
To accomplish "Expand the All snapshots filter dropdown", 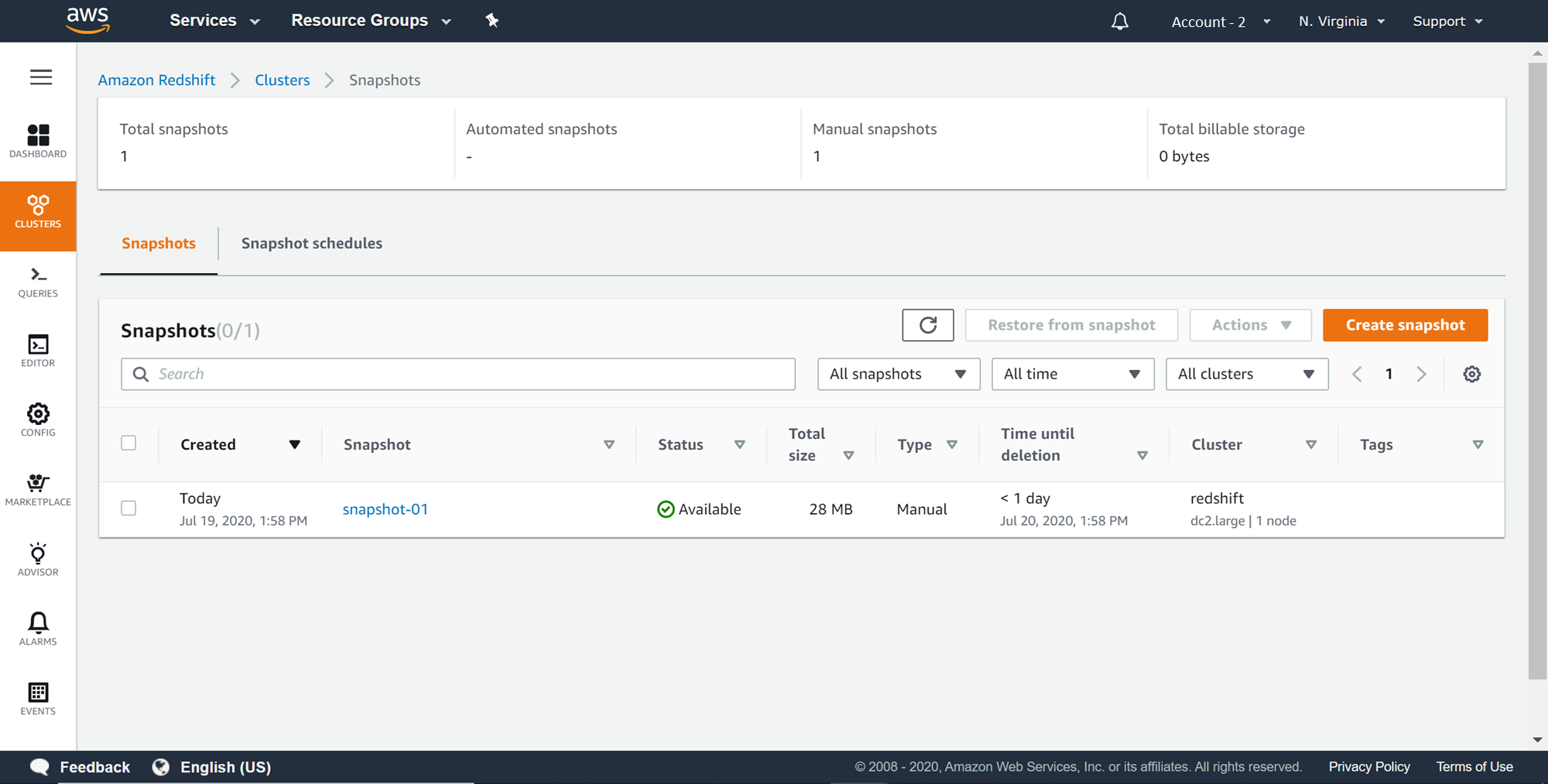I will click(x=898, y=374).
